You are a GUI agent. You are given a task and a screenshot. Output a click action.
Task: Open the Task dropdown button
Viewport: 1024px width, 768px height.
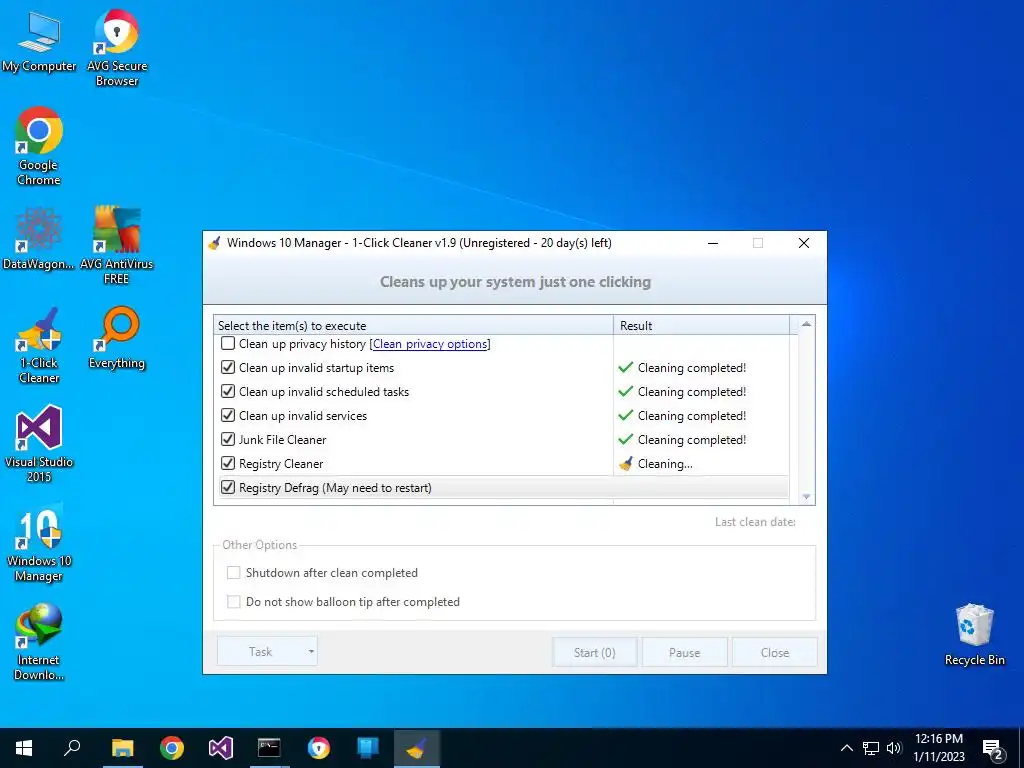(267, 652)
